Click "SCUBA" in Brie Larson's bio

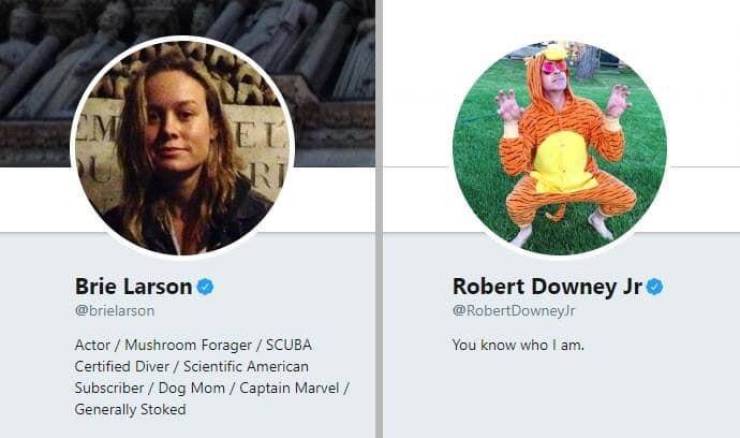point(288,345)
